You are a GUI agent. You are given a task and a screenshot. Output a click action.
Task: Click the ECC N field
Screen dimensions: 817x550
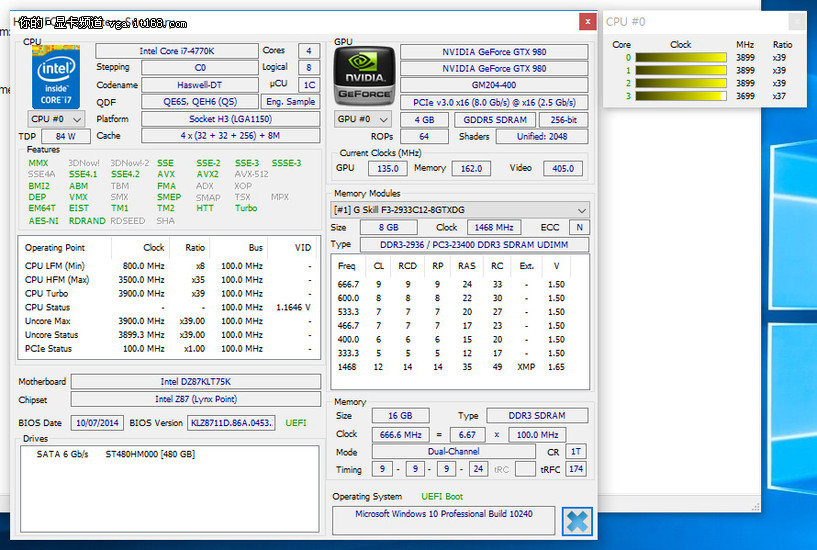[579, 228]
